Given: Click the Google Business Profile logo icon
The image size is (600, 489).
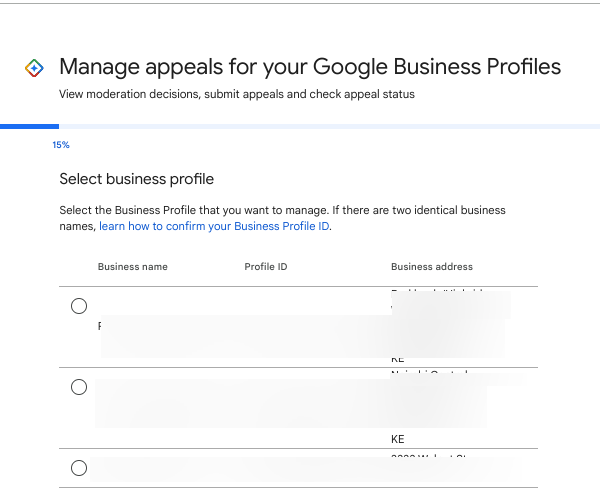Looking at the screenshot, I should point(34,68).
